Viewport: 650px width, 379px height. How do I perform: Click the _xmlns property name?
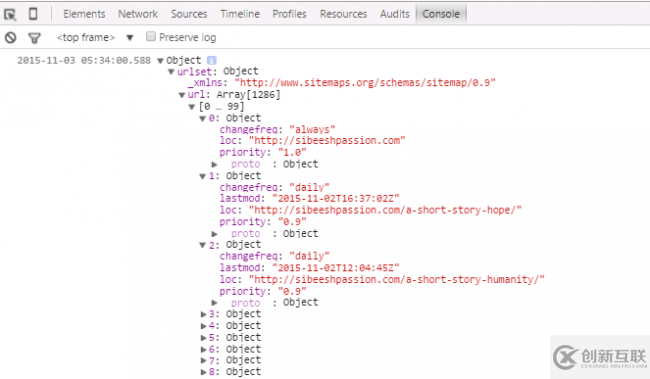[x=205, y=83]
